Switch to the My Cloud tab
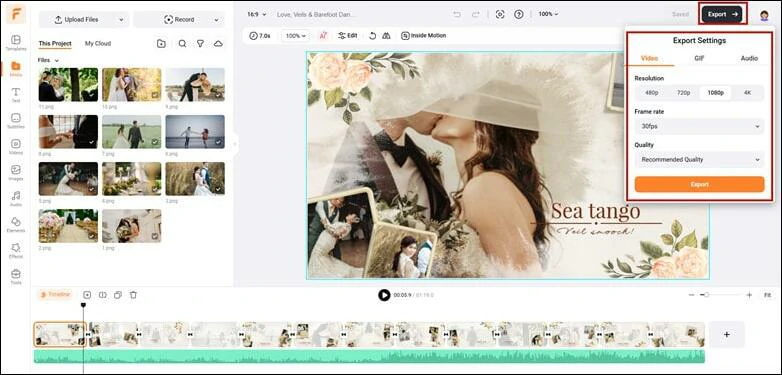Viewport: 782px width, 375px height. pyautogui.click(x=98, y=44)
